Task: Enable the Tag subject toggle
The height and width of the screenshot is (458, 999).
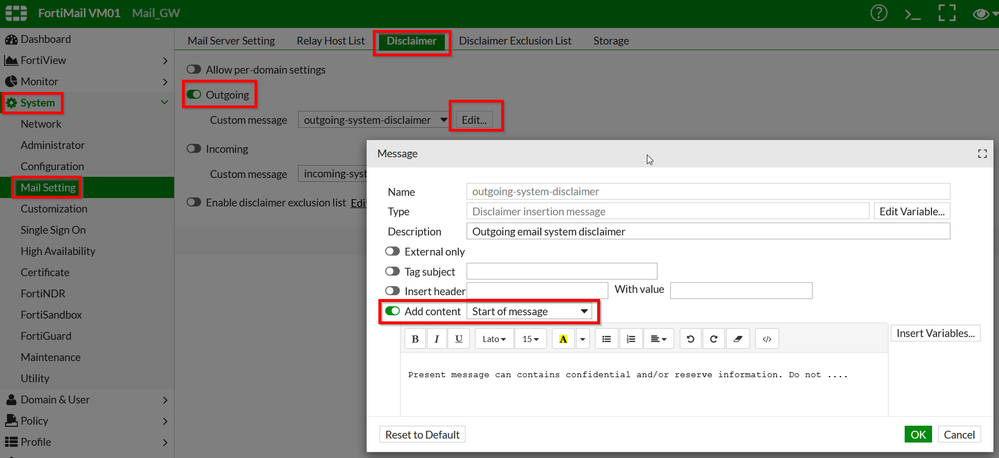Action: click(392, 271)
